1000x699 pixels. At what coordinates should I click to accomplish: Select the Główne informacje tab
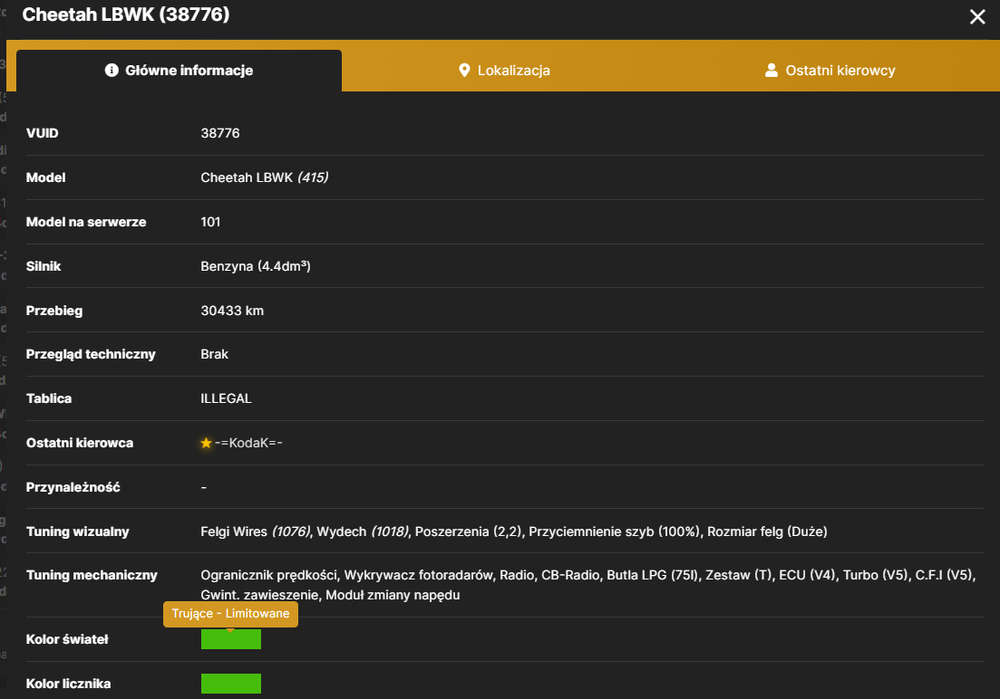[x=179, y=70]
